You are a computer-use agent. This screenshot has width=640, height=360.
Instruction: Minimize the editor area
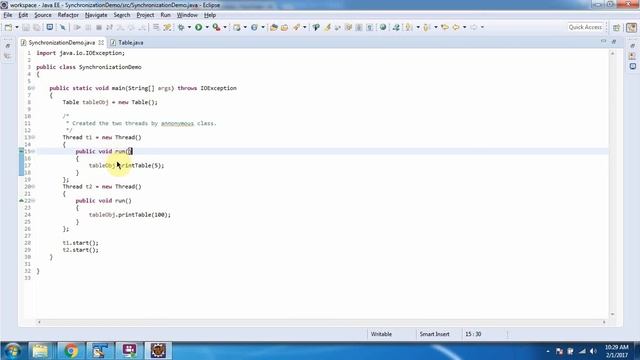point(603,42)
